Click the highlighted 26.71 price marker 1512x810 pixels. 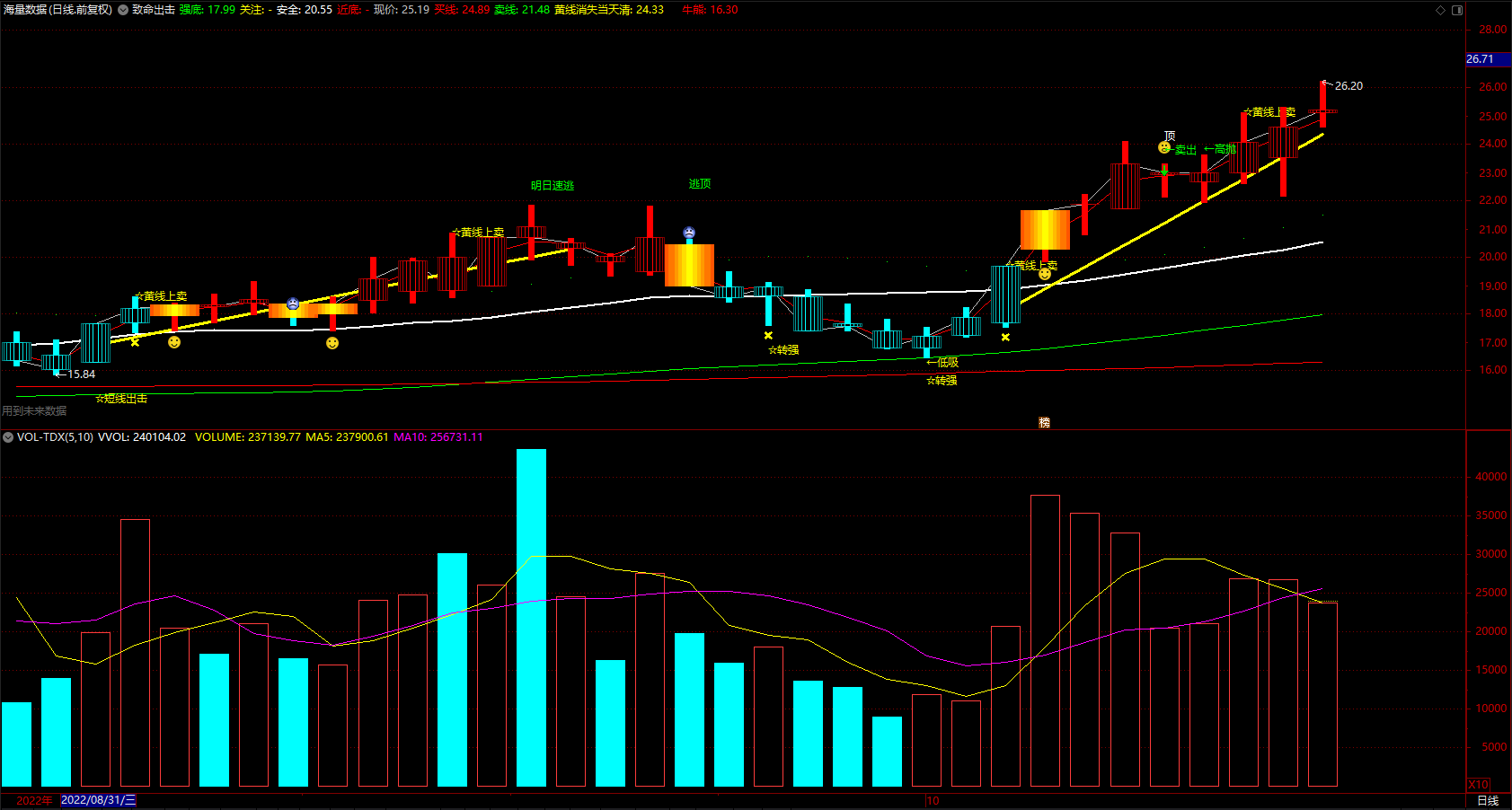point(1488,59)
